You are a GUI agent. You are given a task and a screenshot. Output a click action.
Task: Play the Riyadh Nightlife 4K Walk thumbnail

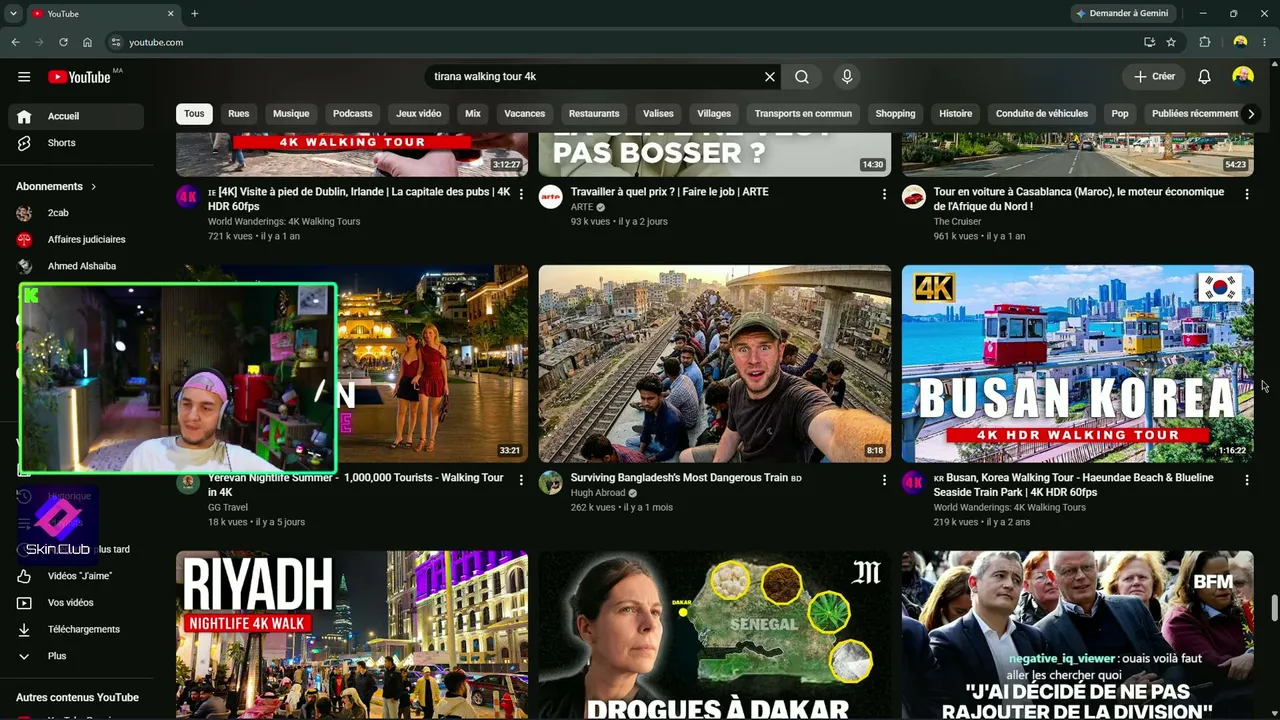click(x=352, y=635)
